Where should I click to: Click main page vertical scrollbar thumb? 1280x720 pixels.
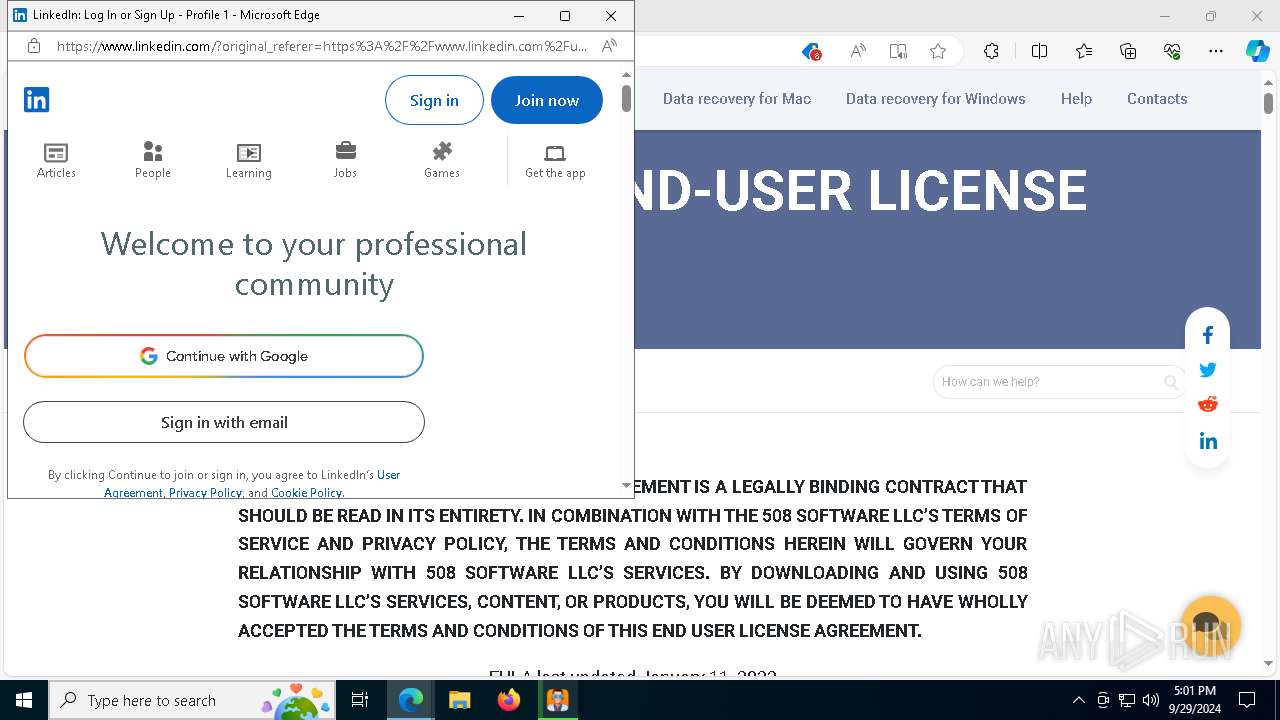(x=1268, y=103)
